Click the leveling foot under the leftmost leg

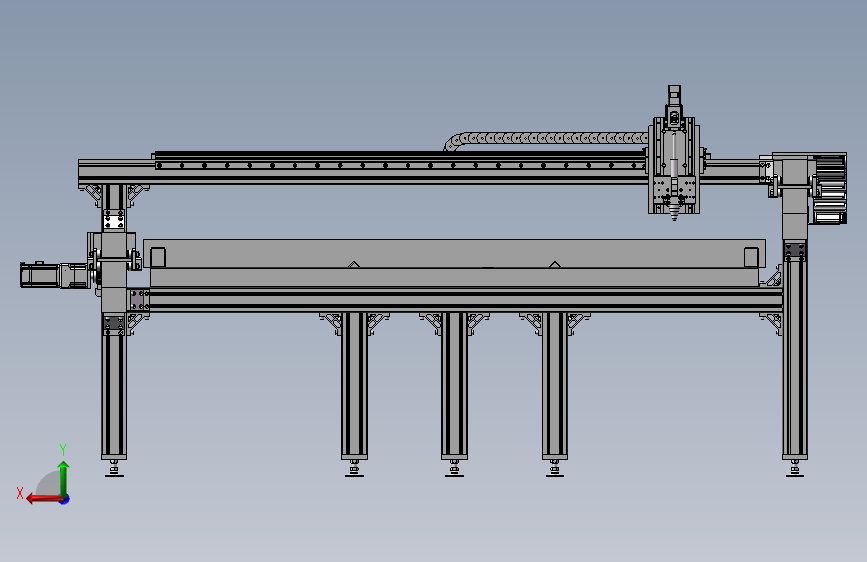(x=114, y=469)
